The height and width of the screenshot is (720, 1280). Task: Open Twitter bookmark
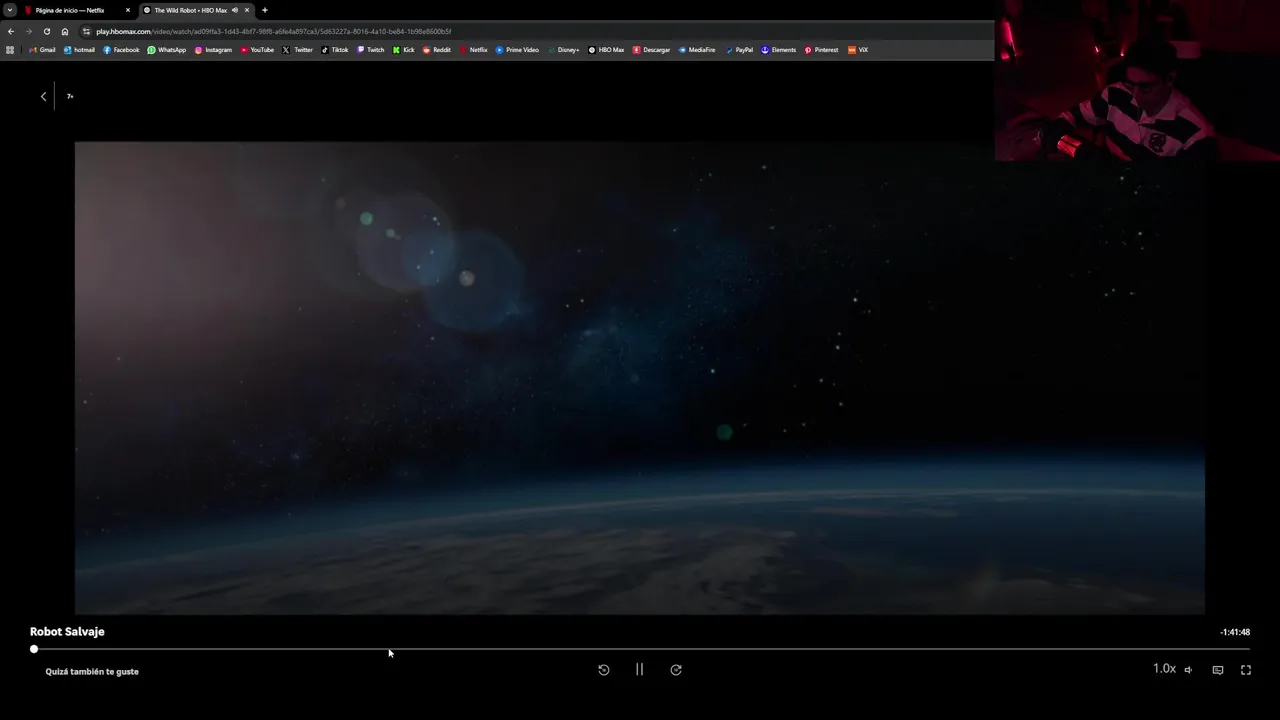coord(298,50)
